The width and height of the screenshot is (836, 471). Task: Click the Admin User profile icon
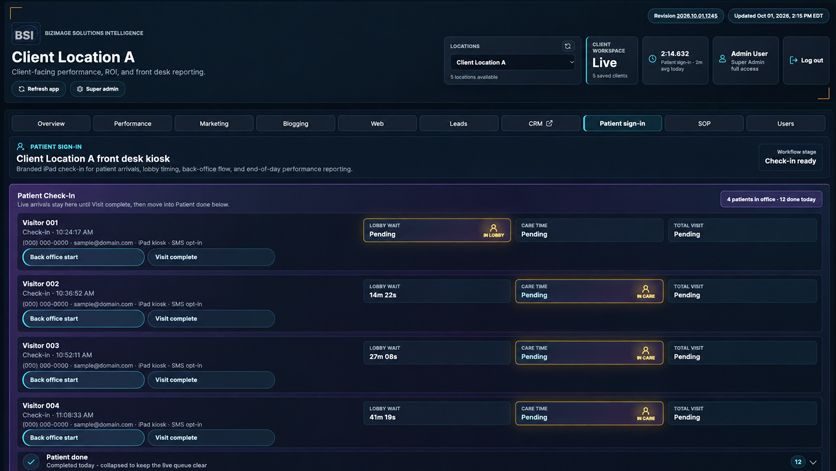point(722,59)
